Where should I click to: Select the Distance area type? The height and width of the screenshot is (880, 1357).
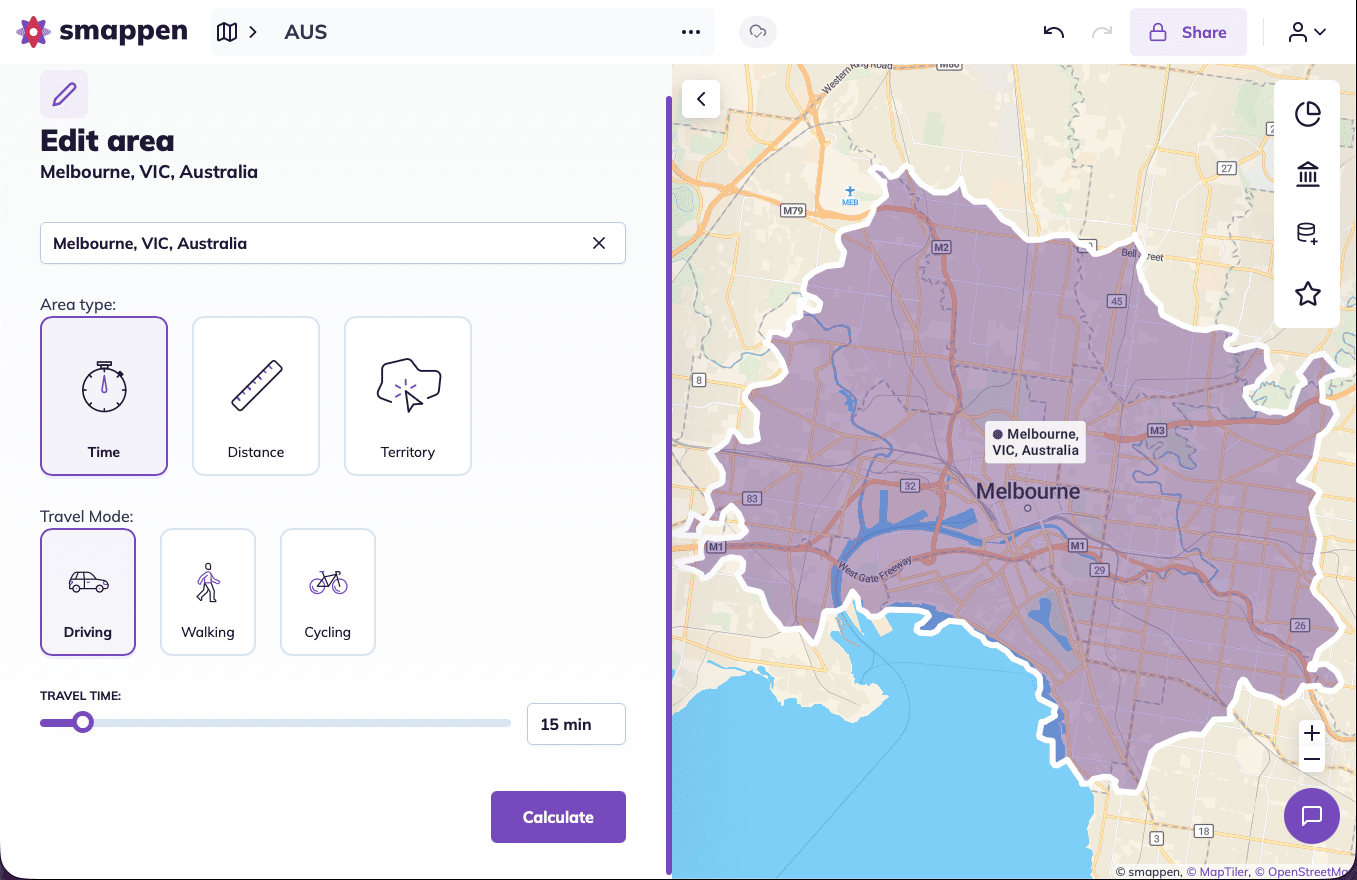point(256,396)
